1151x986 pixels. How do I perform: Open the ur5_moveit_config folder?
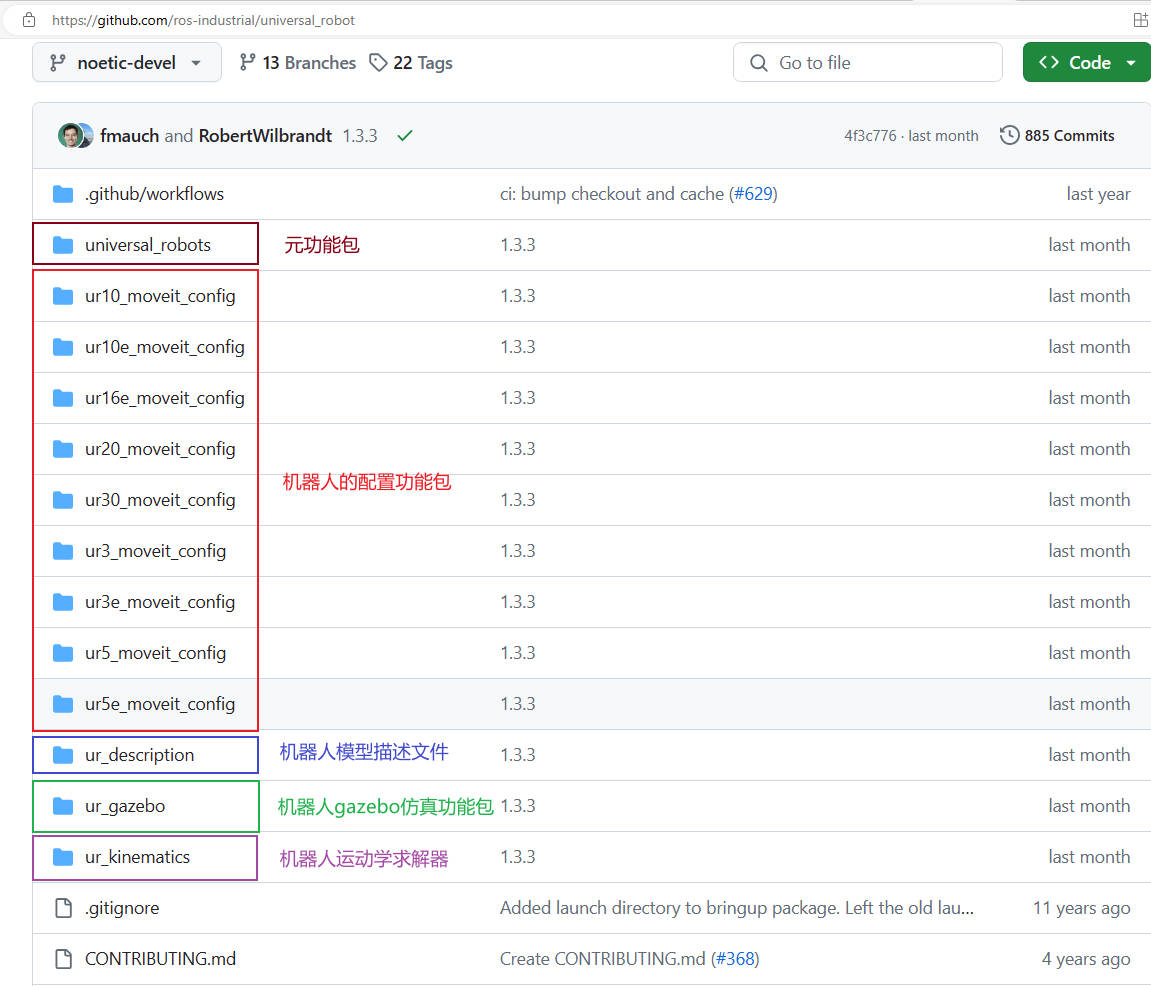click(x=156, y=653)
